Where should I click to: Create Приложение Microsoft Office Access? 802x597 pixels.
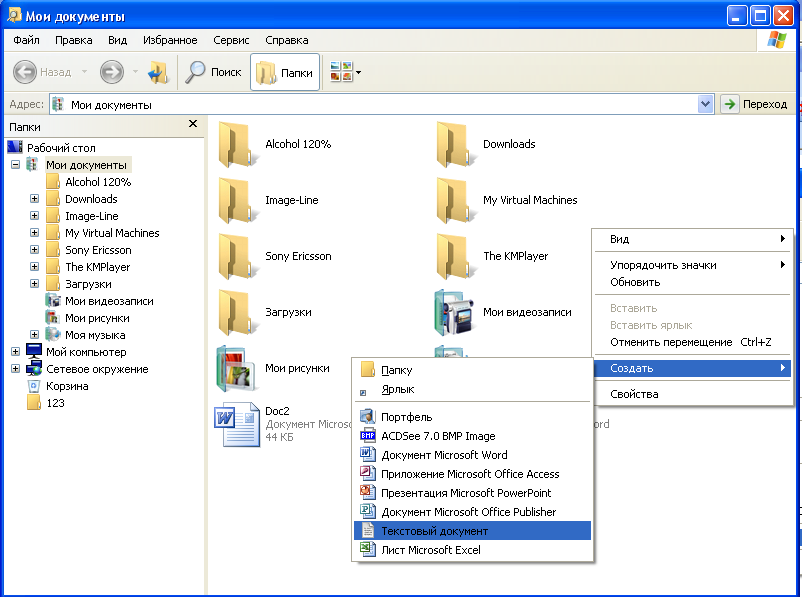(x=472, y=474)
